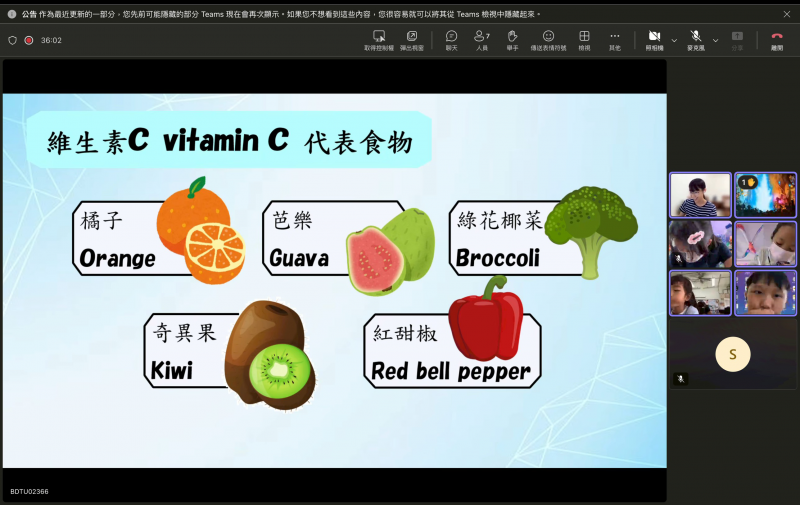This screenshot has width=800, height=505.
Task: Click the vitamin C slide title
Action: (230, 140)
